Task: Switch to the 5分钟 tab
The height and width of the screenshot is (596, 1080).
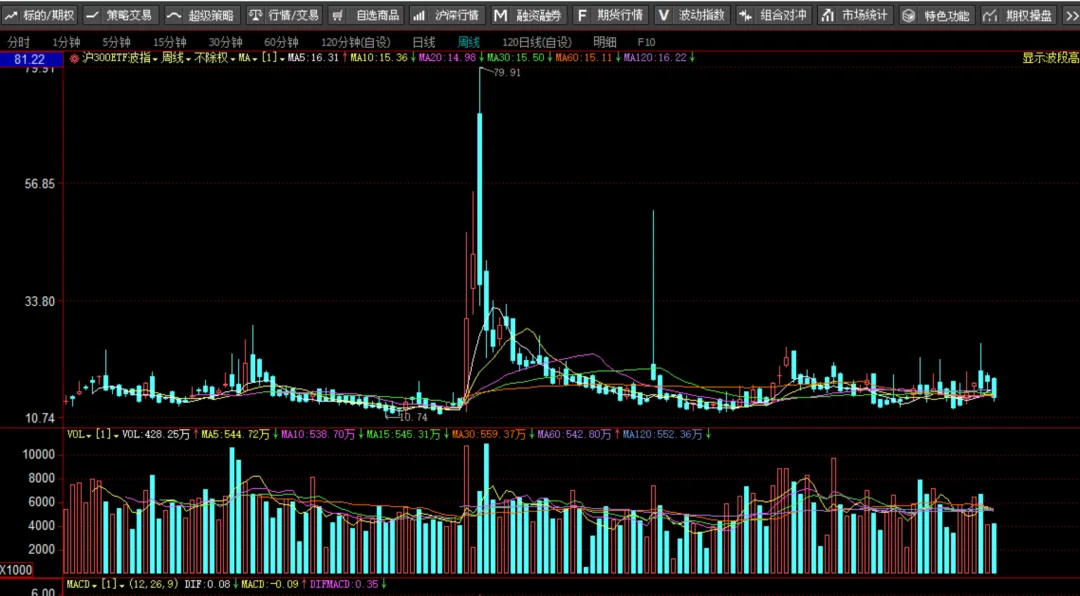Action: click(116, 43)
